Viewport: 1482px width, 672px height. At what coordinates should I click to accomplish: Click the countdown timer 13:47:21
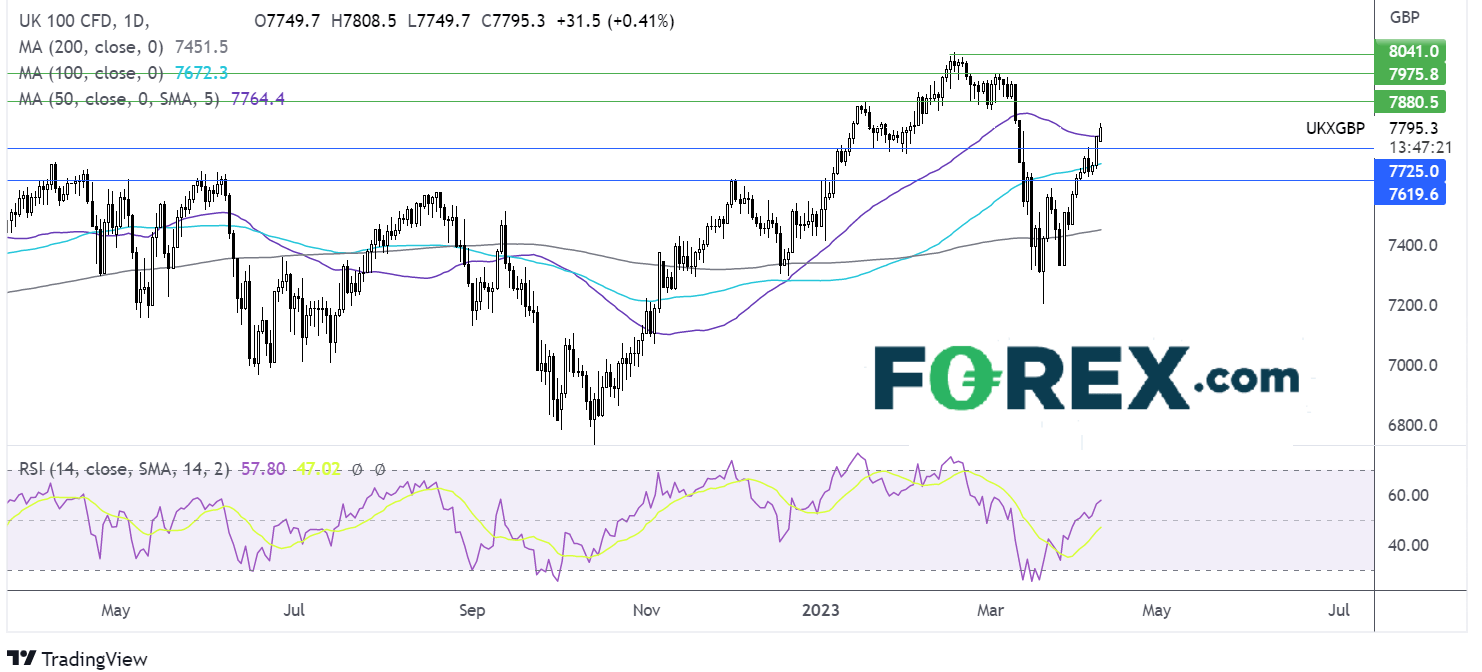point(1420,146)
